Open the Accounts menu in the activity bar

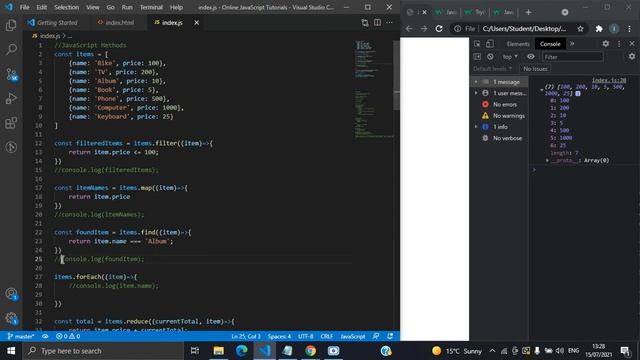(11, 294)
